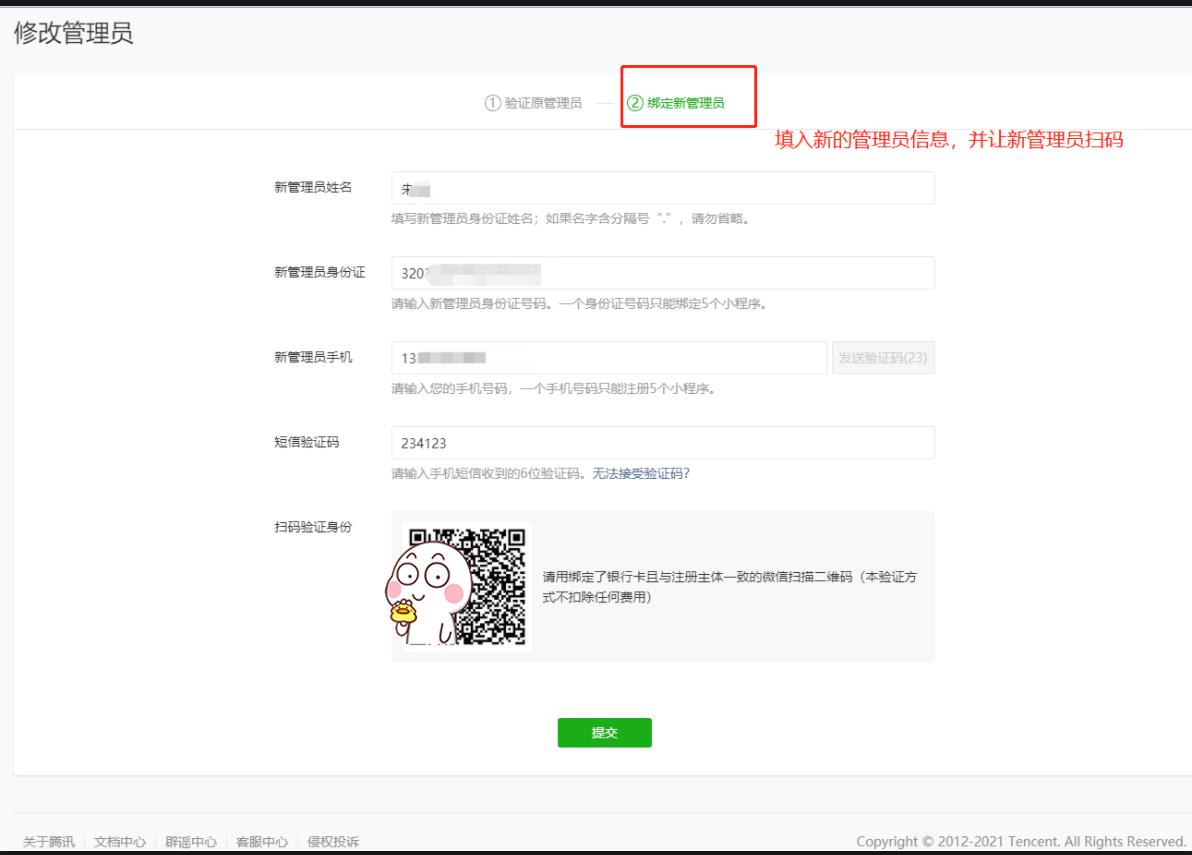Open the 文档中心 footer link
Image resolution: width=1192 pixels, height=855 pixels.
click(x=120, y=841)
